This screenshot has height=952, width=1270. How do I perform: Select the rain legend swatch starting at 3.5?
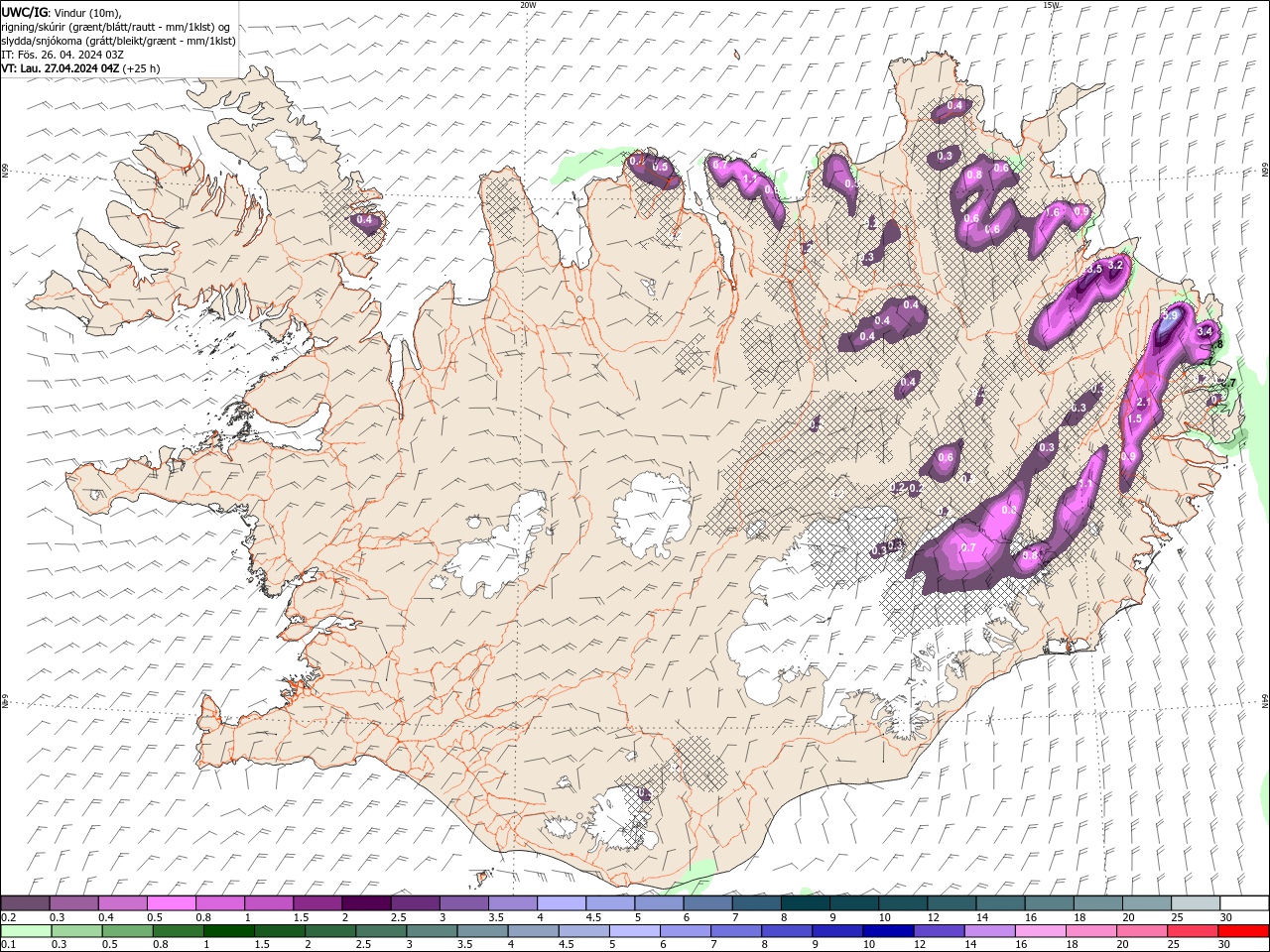coord(483,931)
